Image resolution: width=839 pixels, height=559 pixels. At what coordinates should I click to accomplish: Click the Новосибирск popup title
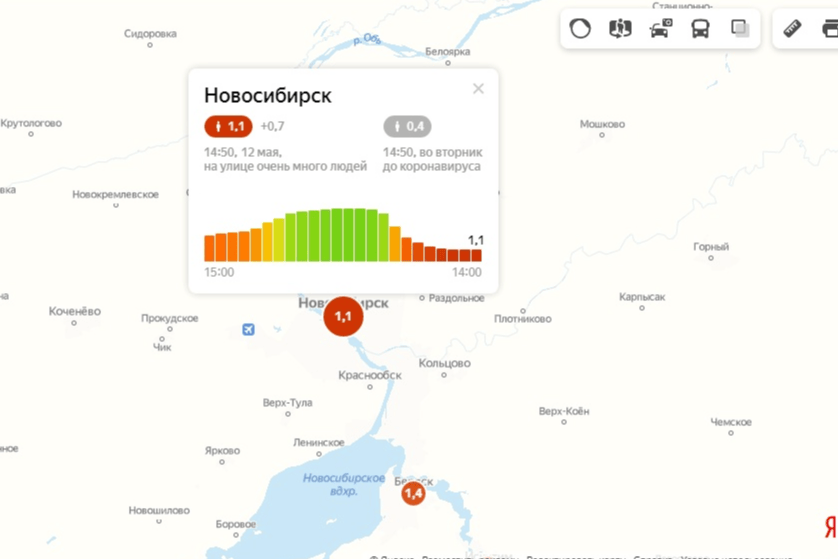268,95
